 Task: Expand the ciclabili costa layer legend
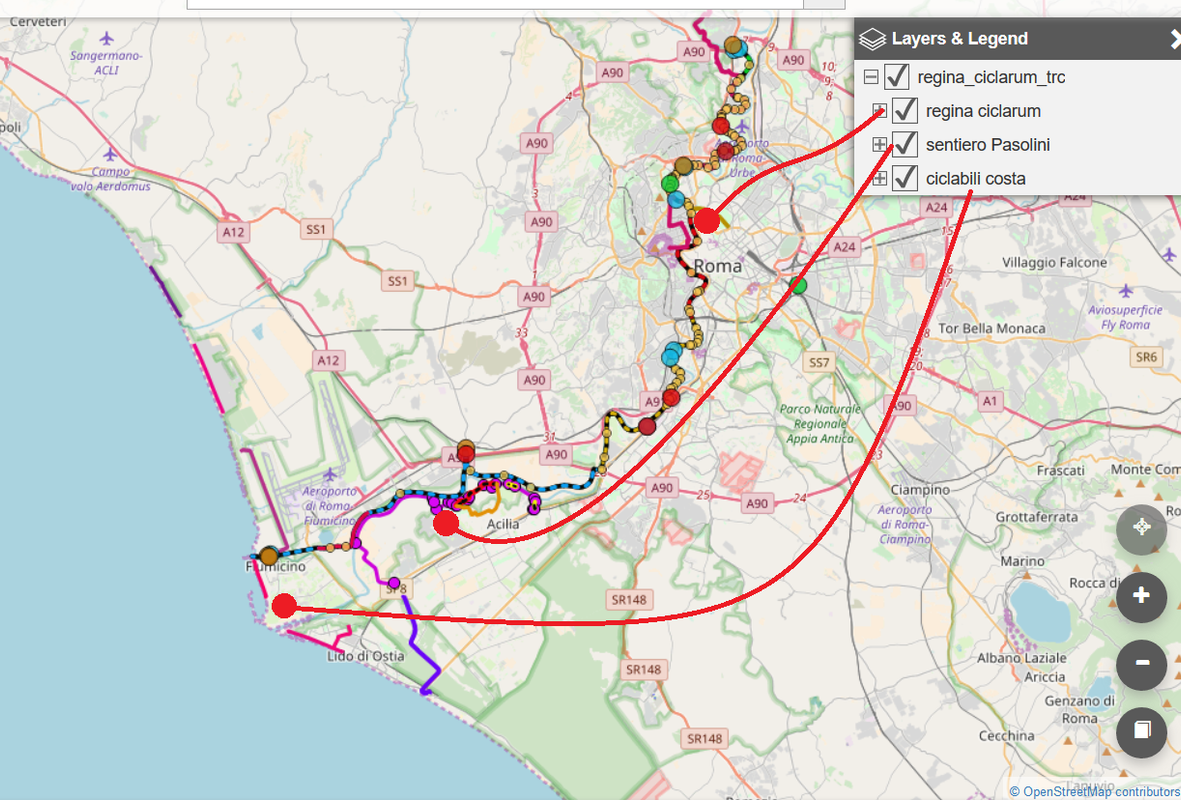(879, 179)
